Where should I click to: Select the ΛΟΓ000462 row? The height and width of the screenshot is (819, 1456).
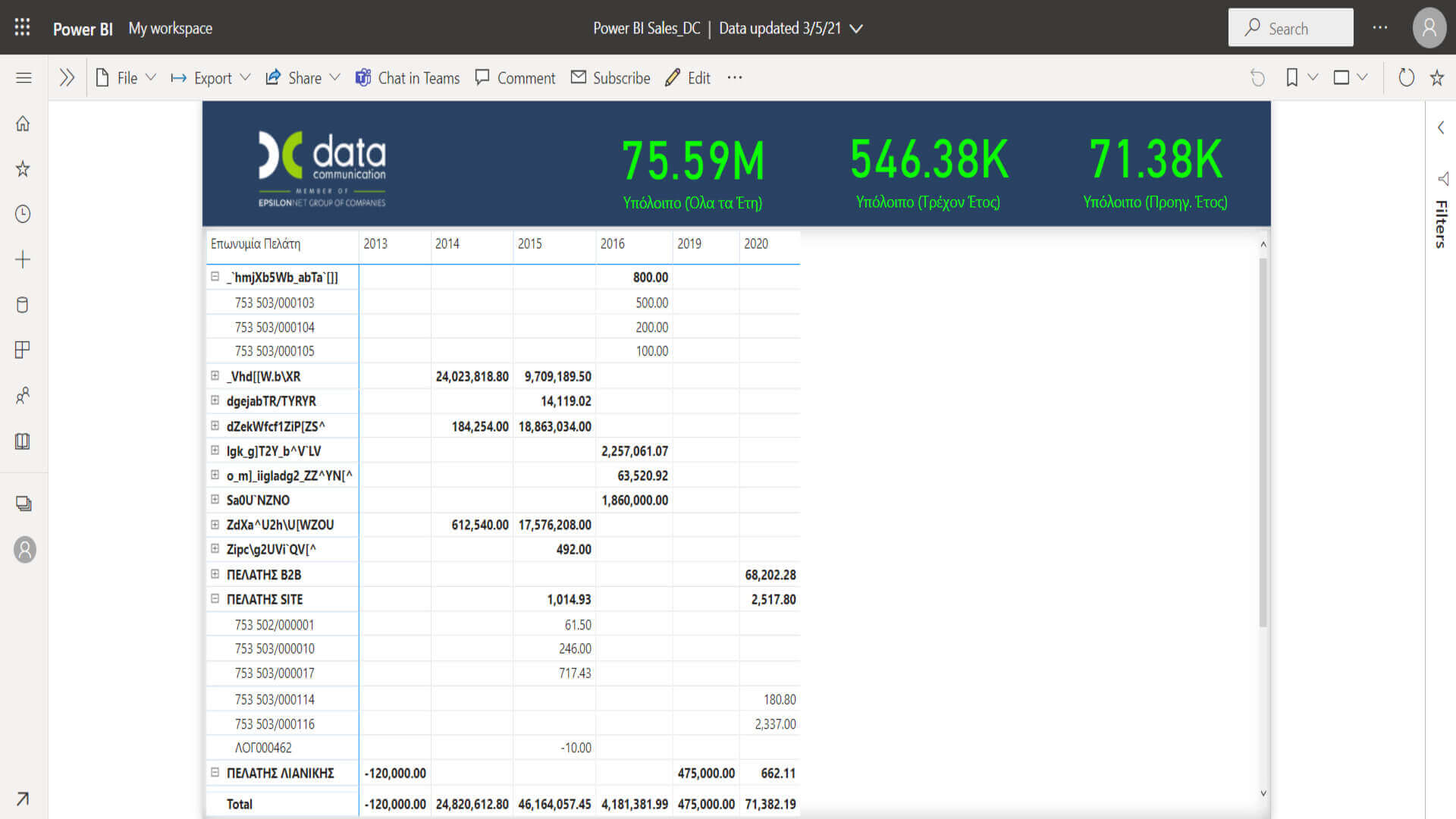(x=263, y=748)
